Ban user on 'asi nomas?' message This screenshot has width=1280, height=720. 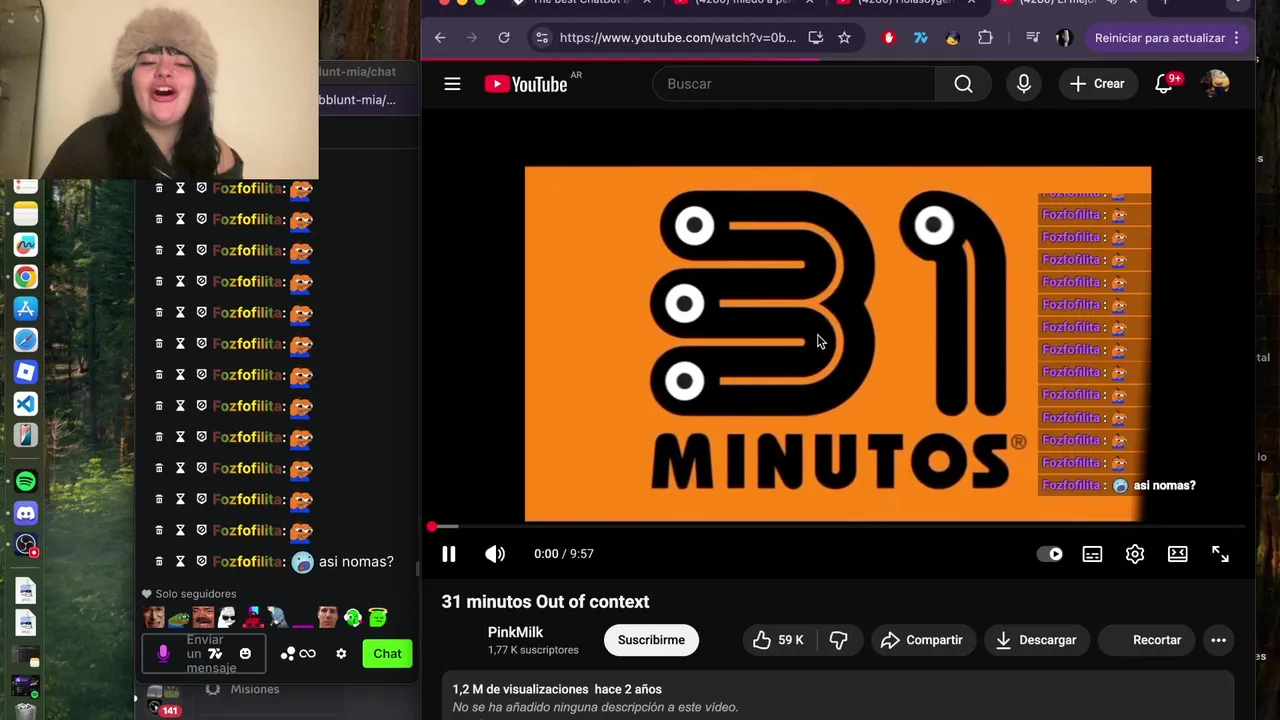(x=201, y=562)
